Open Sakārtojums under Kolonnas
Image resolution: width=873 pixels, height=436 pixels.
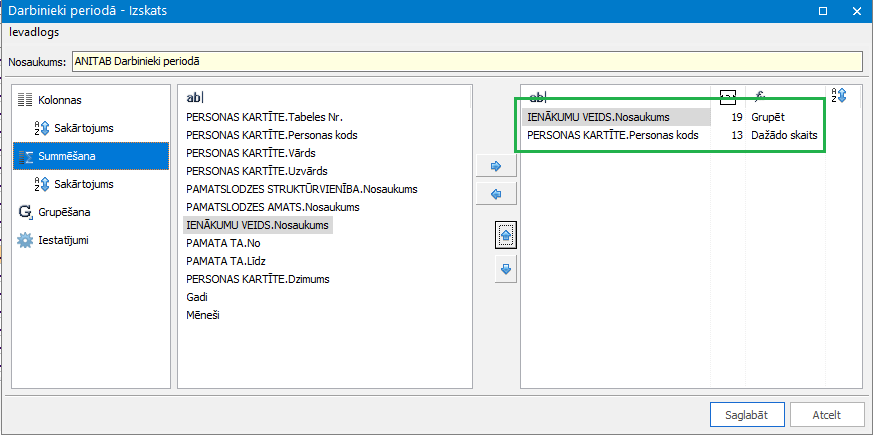84,128
